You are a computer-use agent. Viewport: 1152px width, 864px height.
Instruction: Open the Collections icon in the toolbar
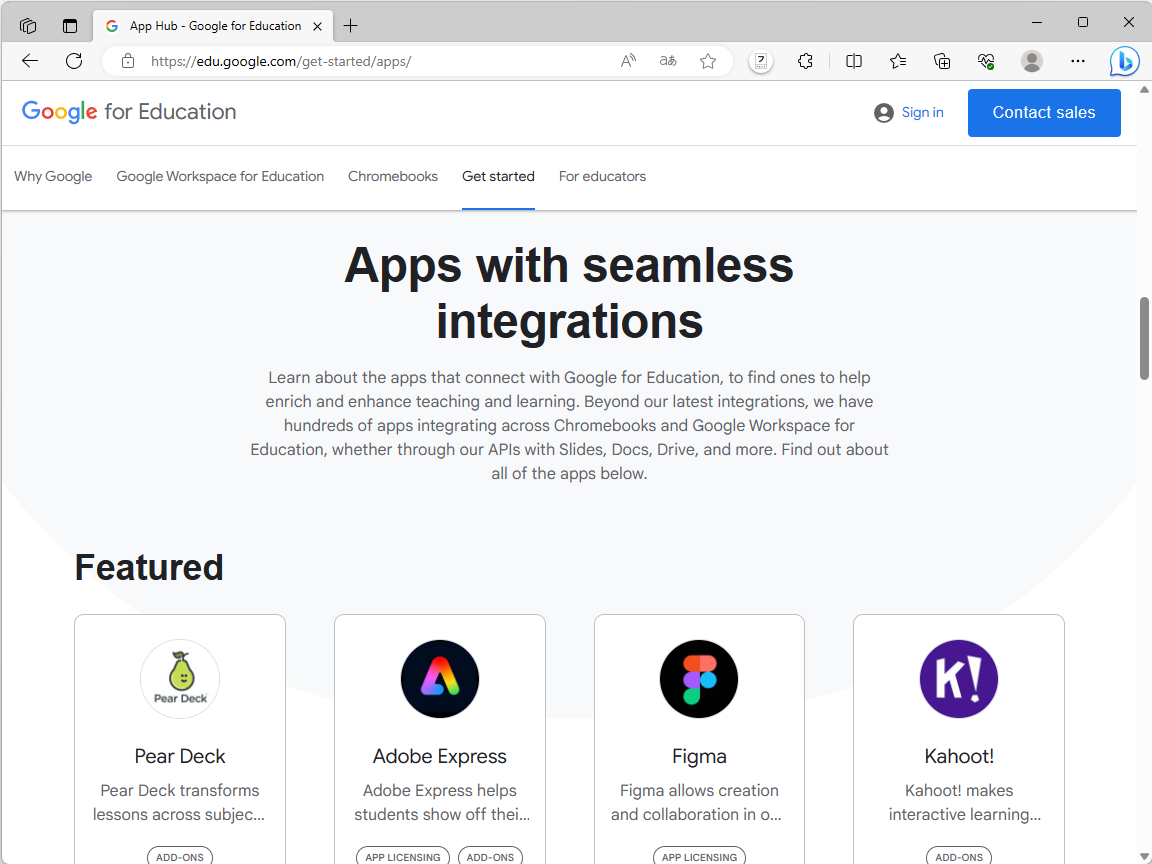click(941, 61)
